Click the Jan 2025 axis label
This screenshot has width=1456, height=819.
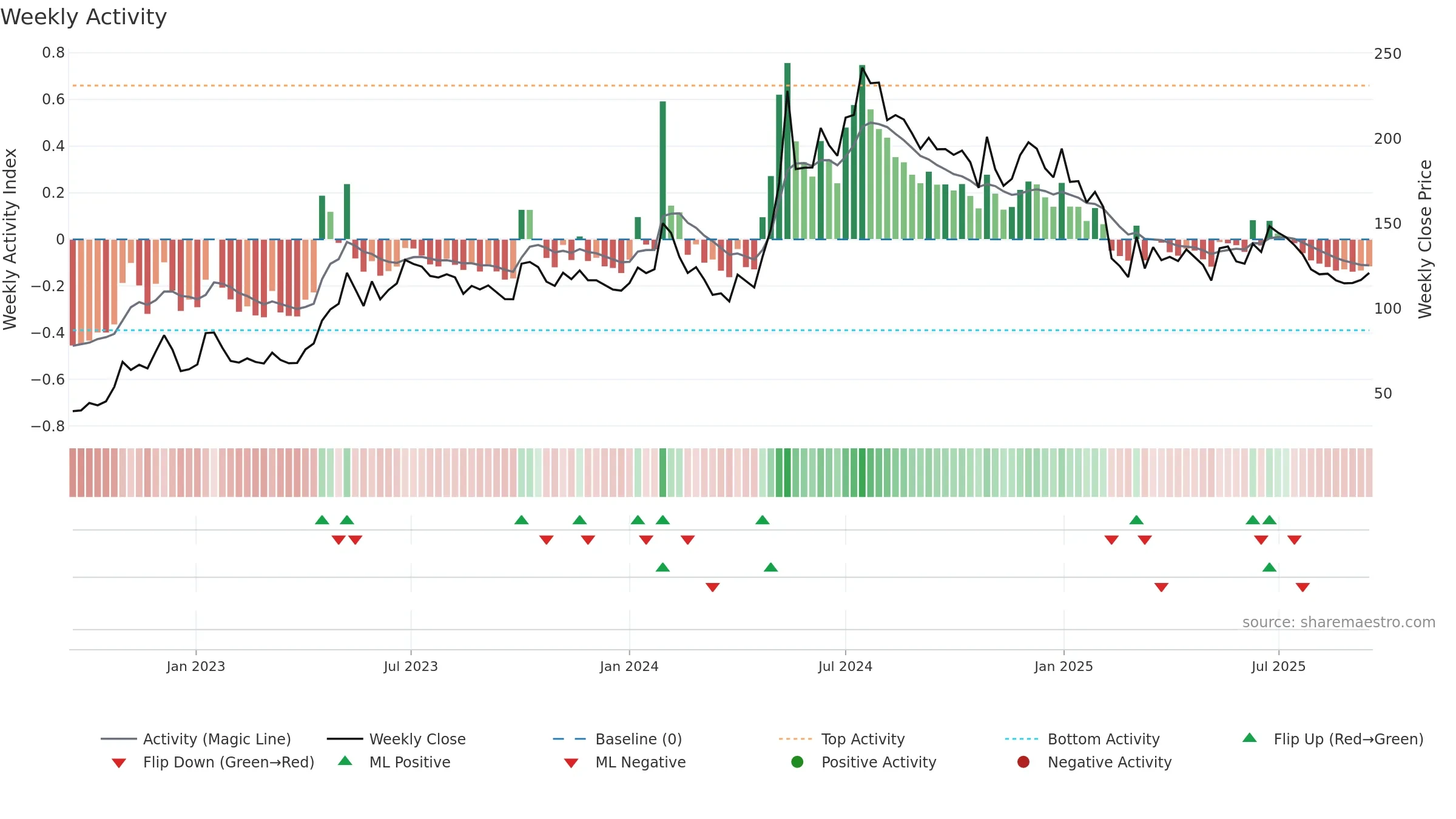(x=1063, y=666)
